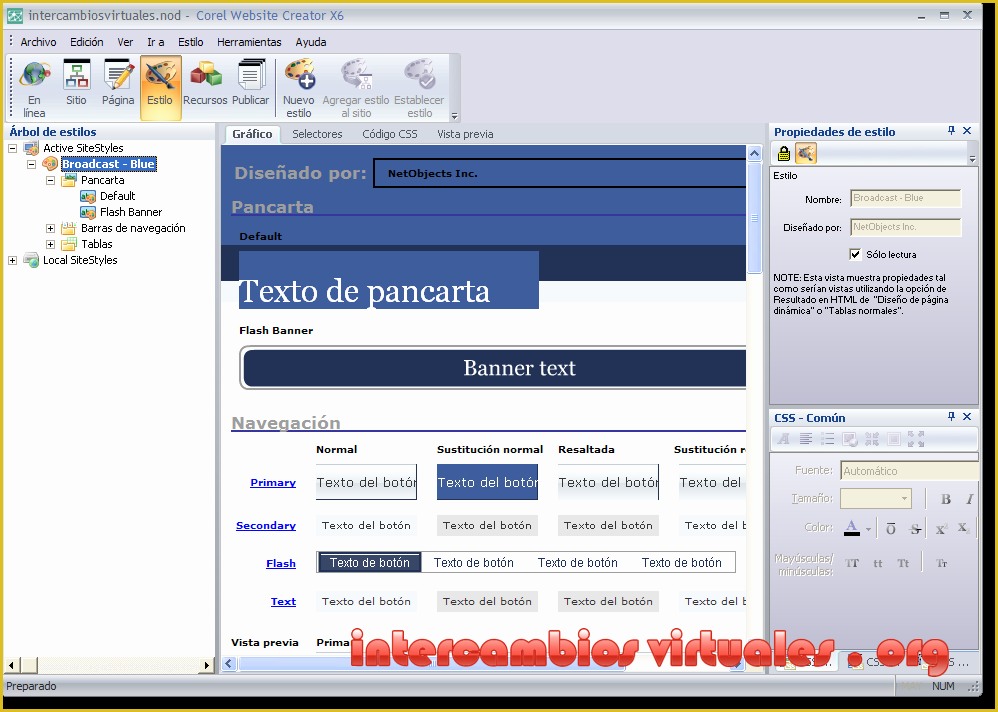Collapse Active SiteStyles node

(x=12, y=148)
